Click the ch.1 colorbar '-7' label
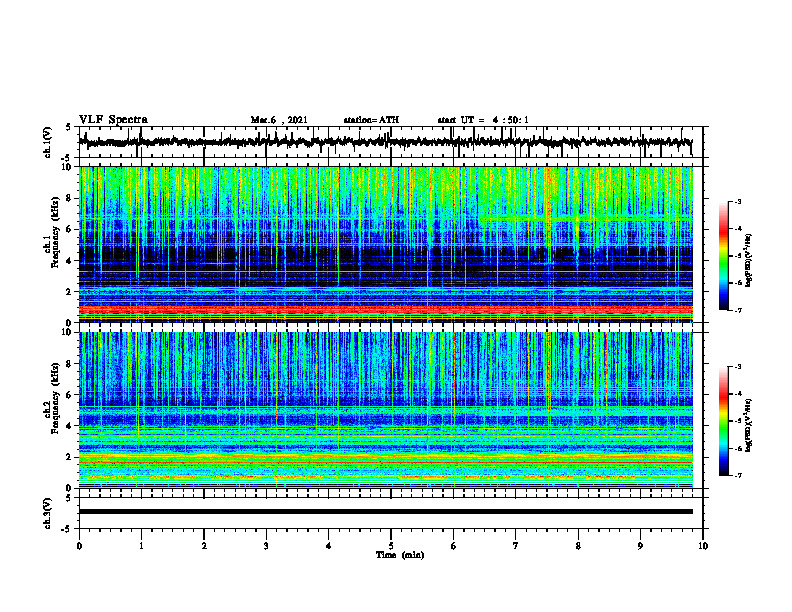Screen dimensions: 792x612 coord(737,310)
